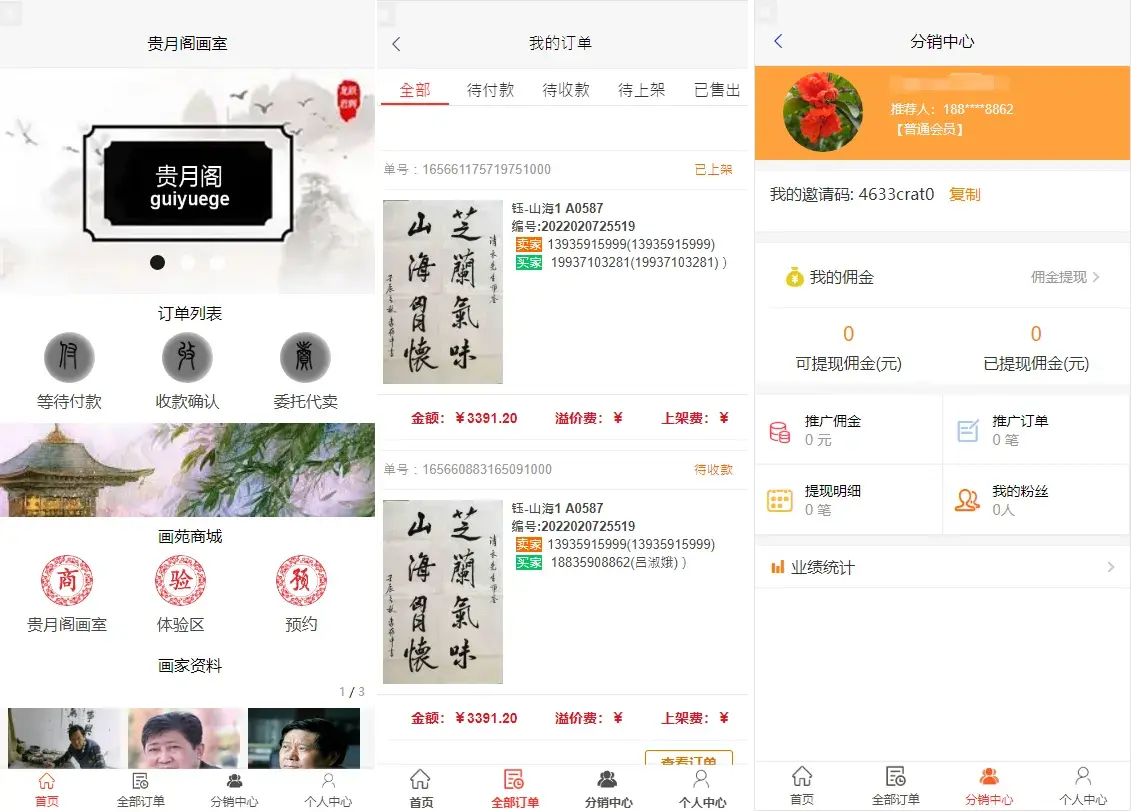Switch to 待收款 tab
The height and width of the screenshot is (812, 1131).
coord(566,90)
